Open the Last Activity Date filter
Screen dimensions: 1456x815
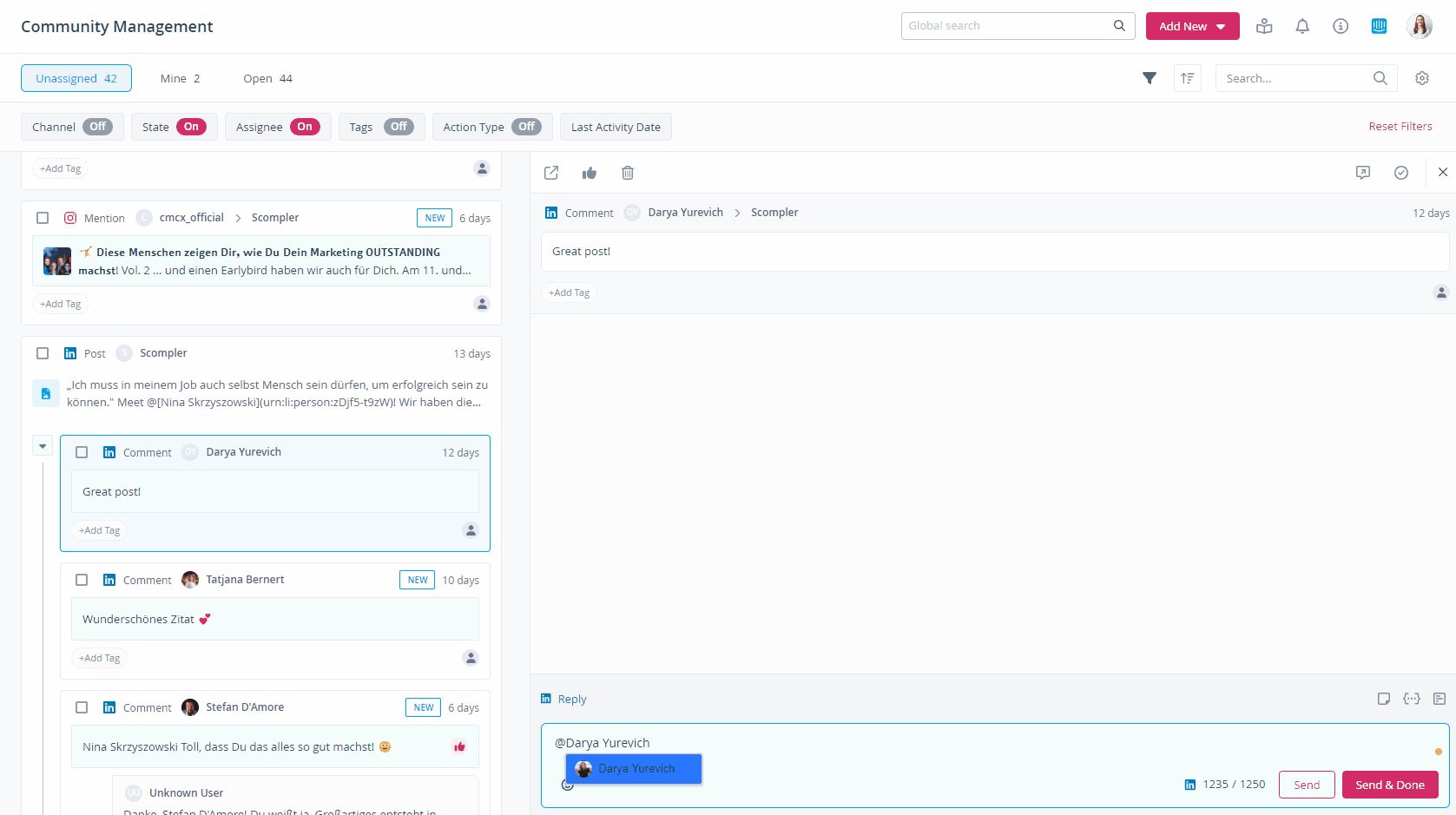click(616, 127)
